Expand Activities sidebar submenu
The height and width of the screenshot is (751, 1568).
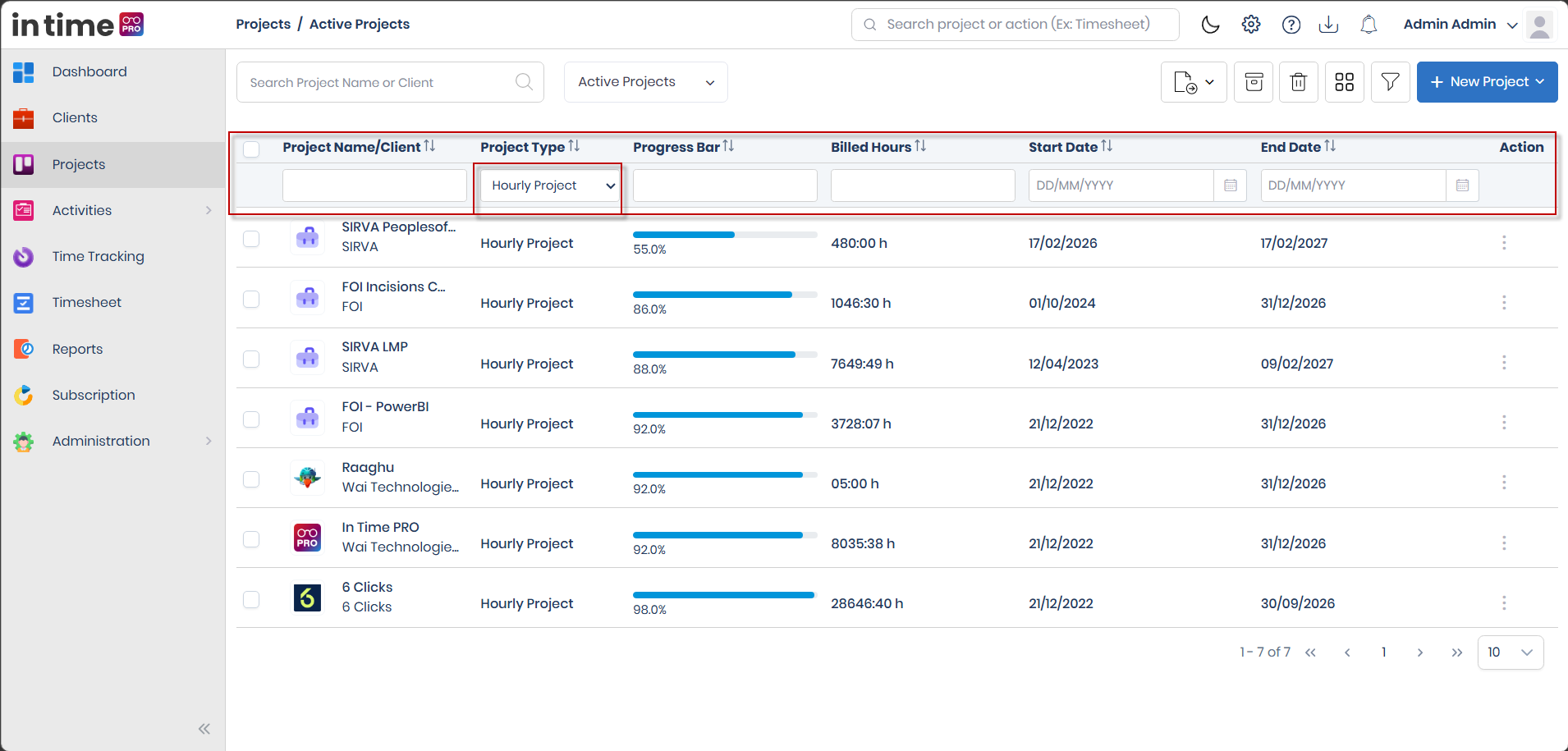(209, 210)
